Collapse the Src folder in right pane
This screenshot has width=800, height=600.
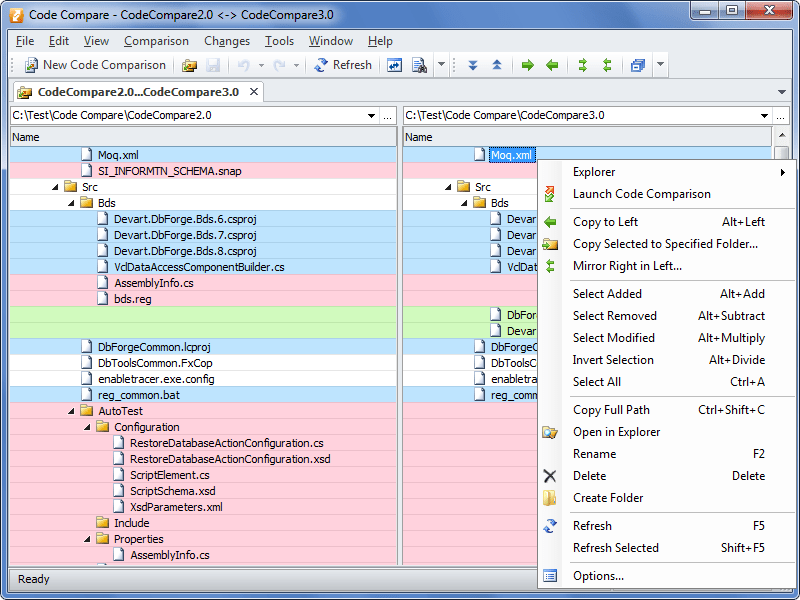448,187
